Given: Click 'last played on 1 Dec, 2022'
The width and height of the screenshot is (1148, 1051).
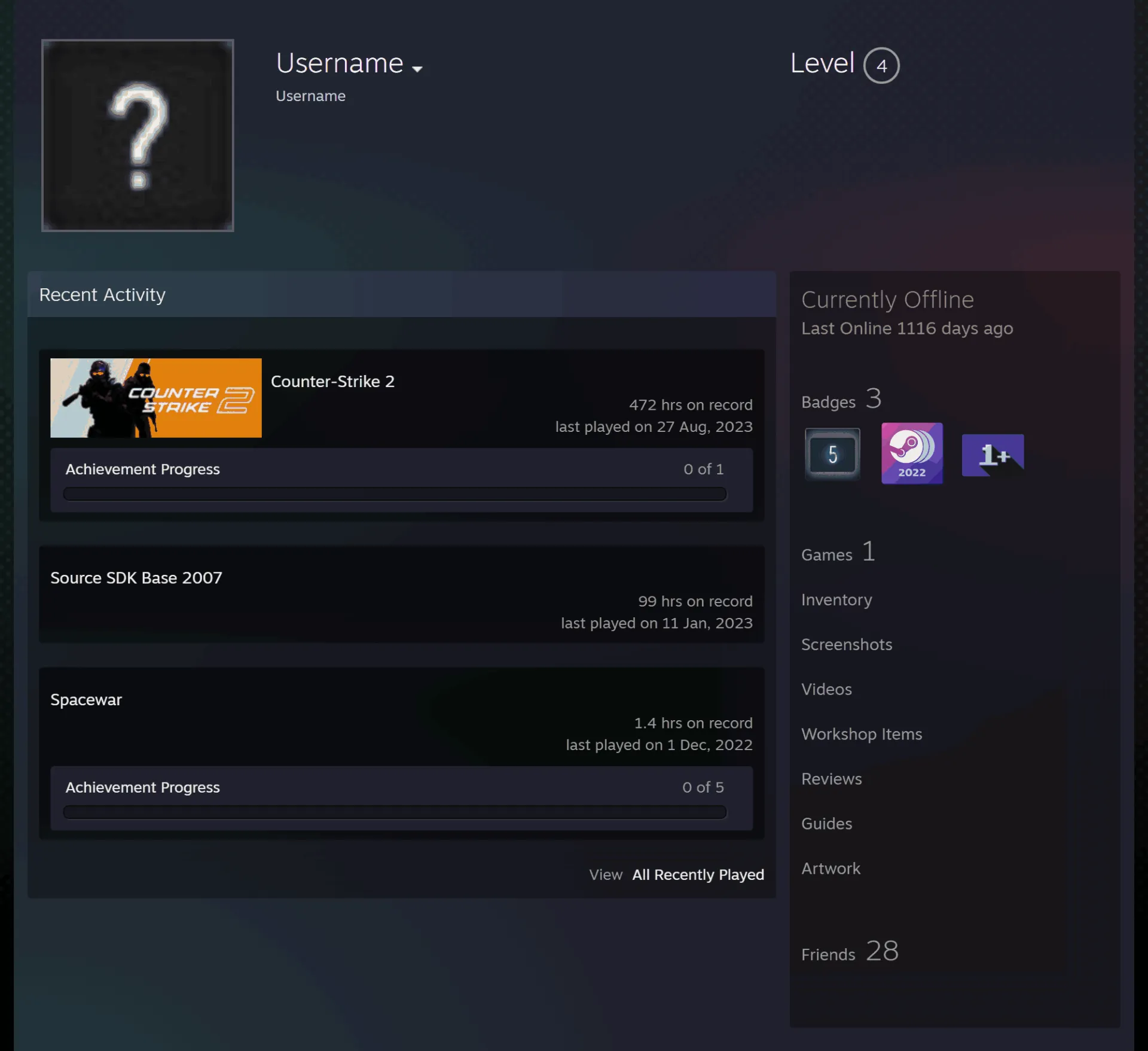Looking at the screenshot, I should (x=659, y=745).
